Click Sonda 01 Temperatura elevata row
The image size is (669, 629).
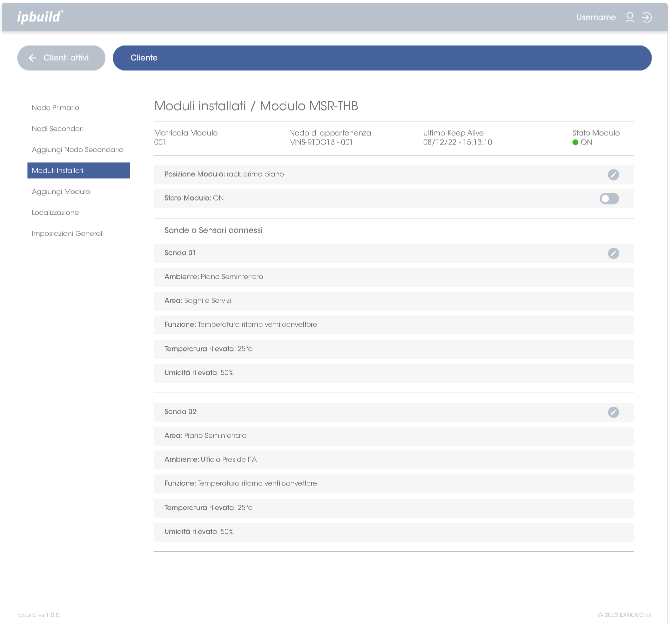point(393,348)
